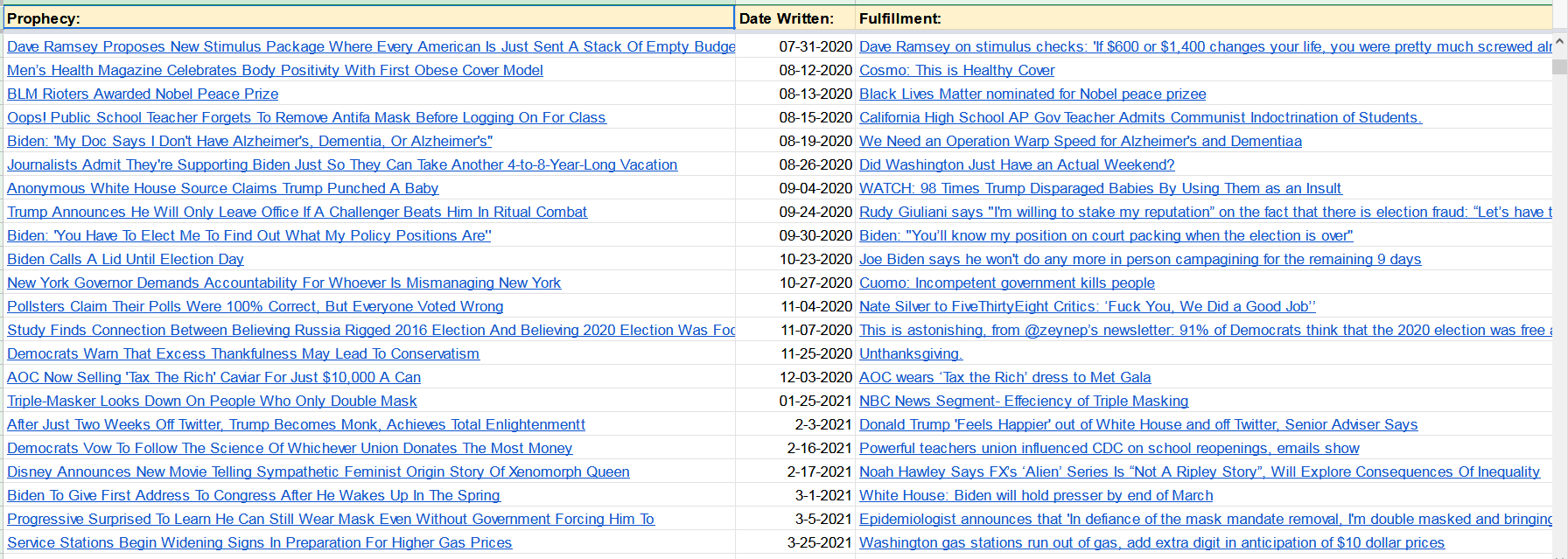Open 'Biden Calls A Lid Until Election Day' link
This screenshot has height=559, width=1568.
(125, 260)
